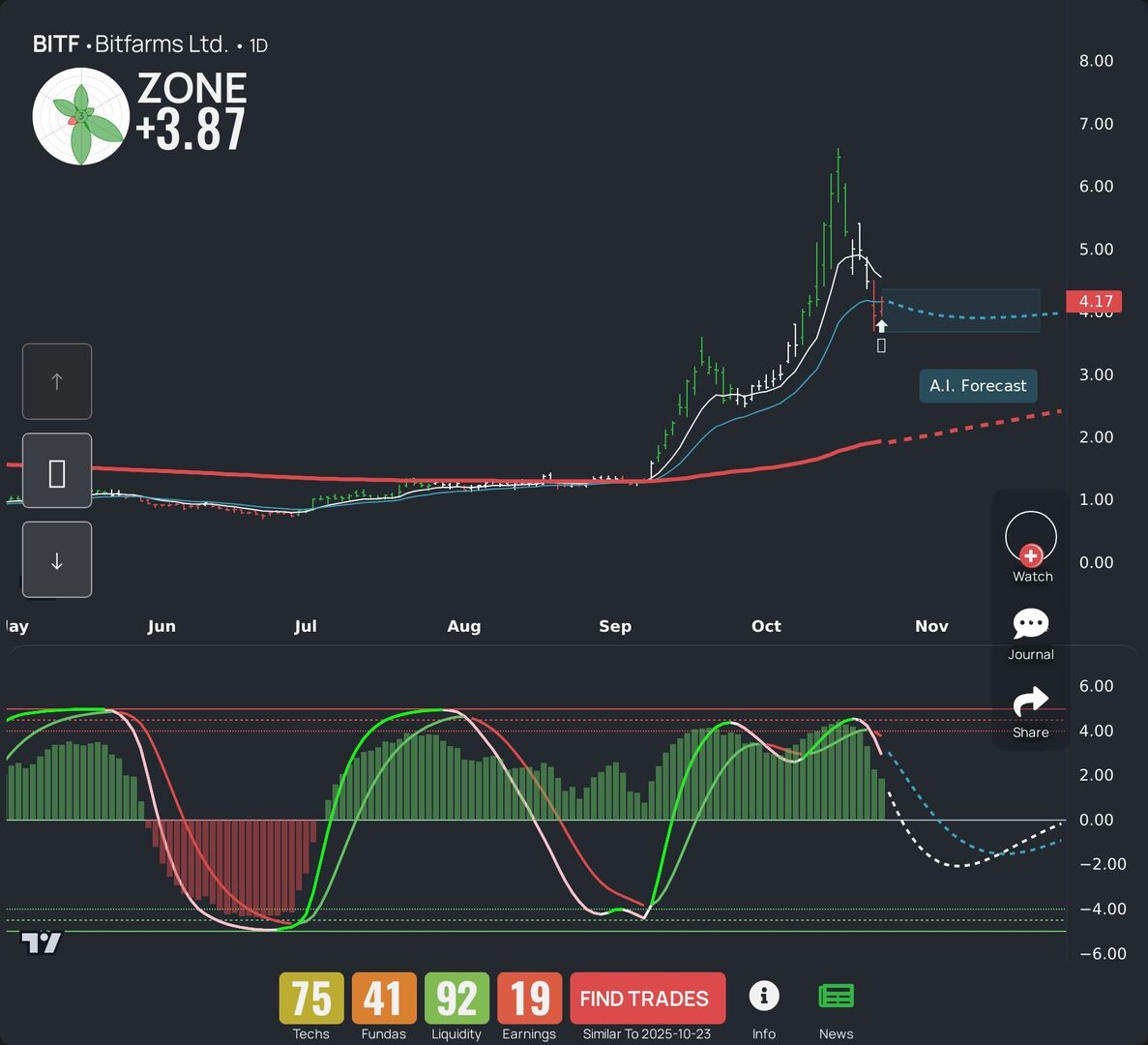Click the Jul label on time axis
Image resolution: width=1148 pixels, height=1045 pixels.
coord(306,626)
